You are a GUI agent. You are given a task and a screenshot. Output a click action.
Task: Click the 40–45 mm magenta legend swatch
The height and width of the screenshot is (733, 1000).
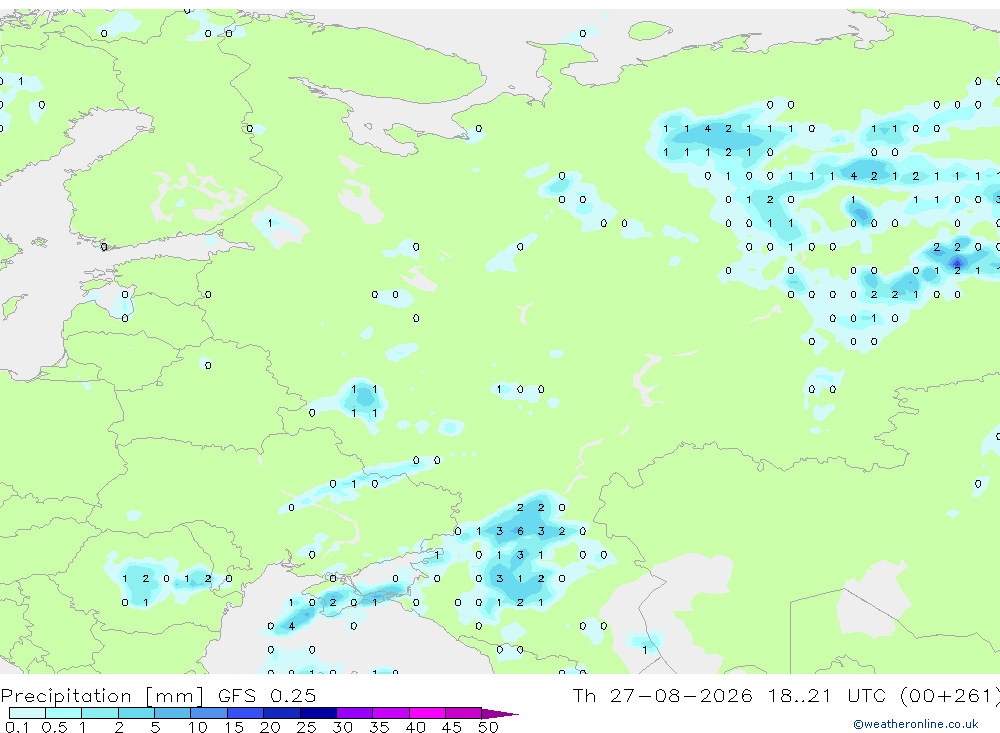pos(427,713)
